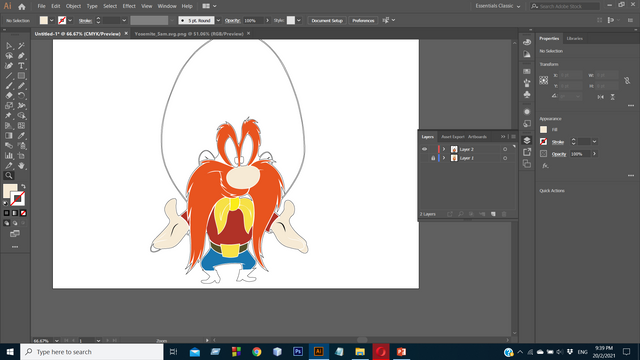Open Essentials Classic workspace dropdown
The image size is (640, 360).
tap(498, 6)
